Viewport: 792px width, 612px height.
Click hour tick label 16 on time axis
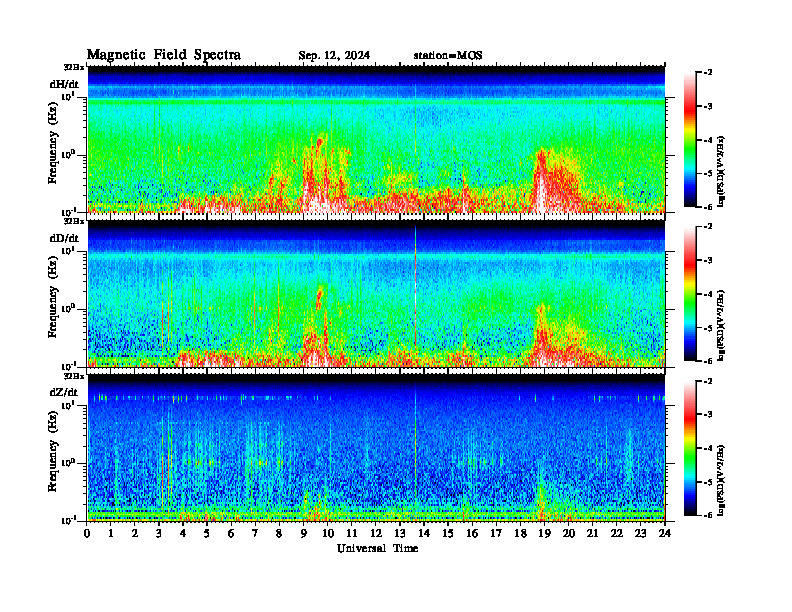[472, 534]
